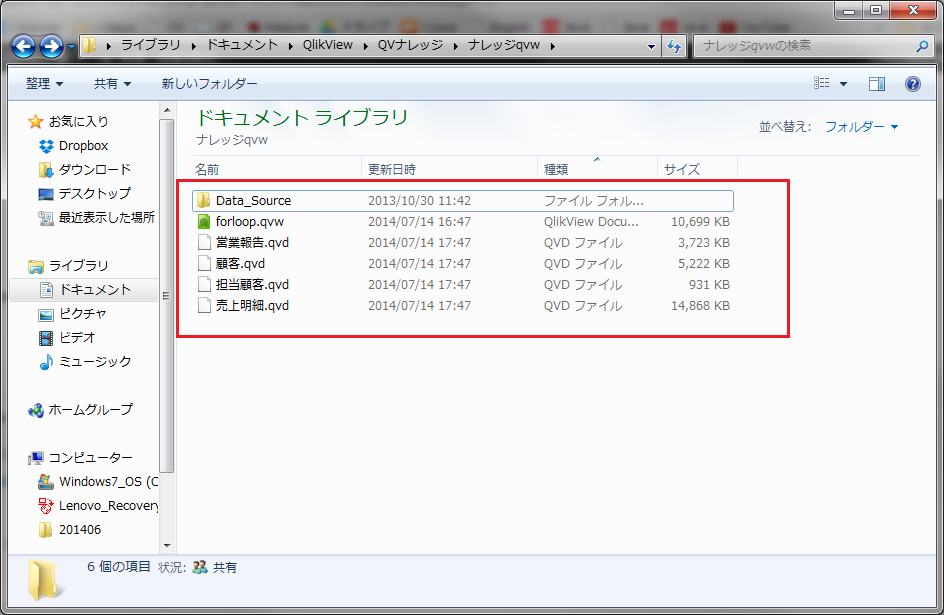Screen dimensions: 944x615
Task: Click the ピクチャ library icon
Action: (46, 314)
